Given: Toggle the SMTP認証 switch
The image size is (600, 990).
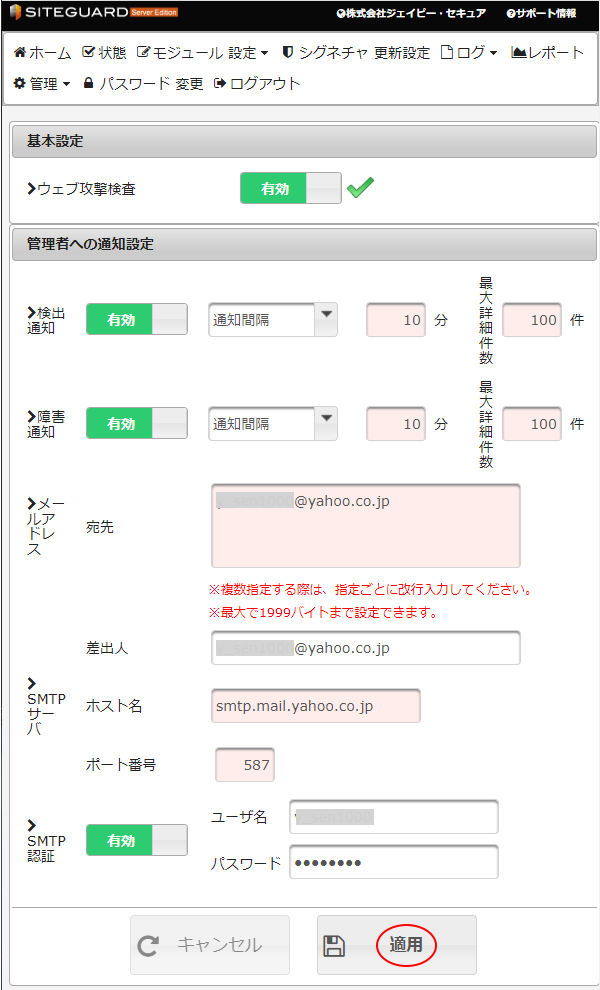Looking at the screenshot, I should click(136, 840).
